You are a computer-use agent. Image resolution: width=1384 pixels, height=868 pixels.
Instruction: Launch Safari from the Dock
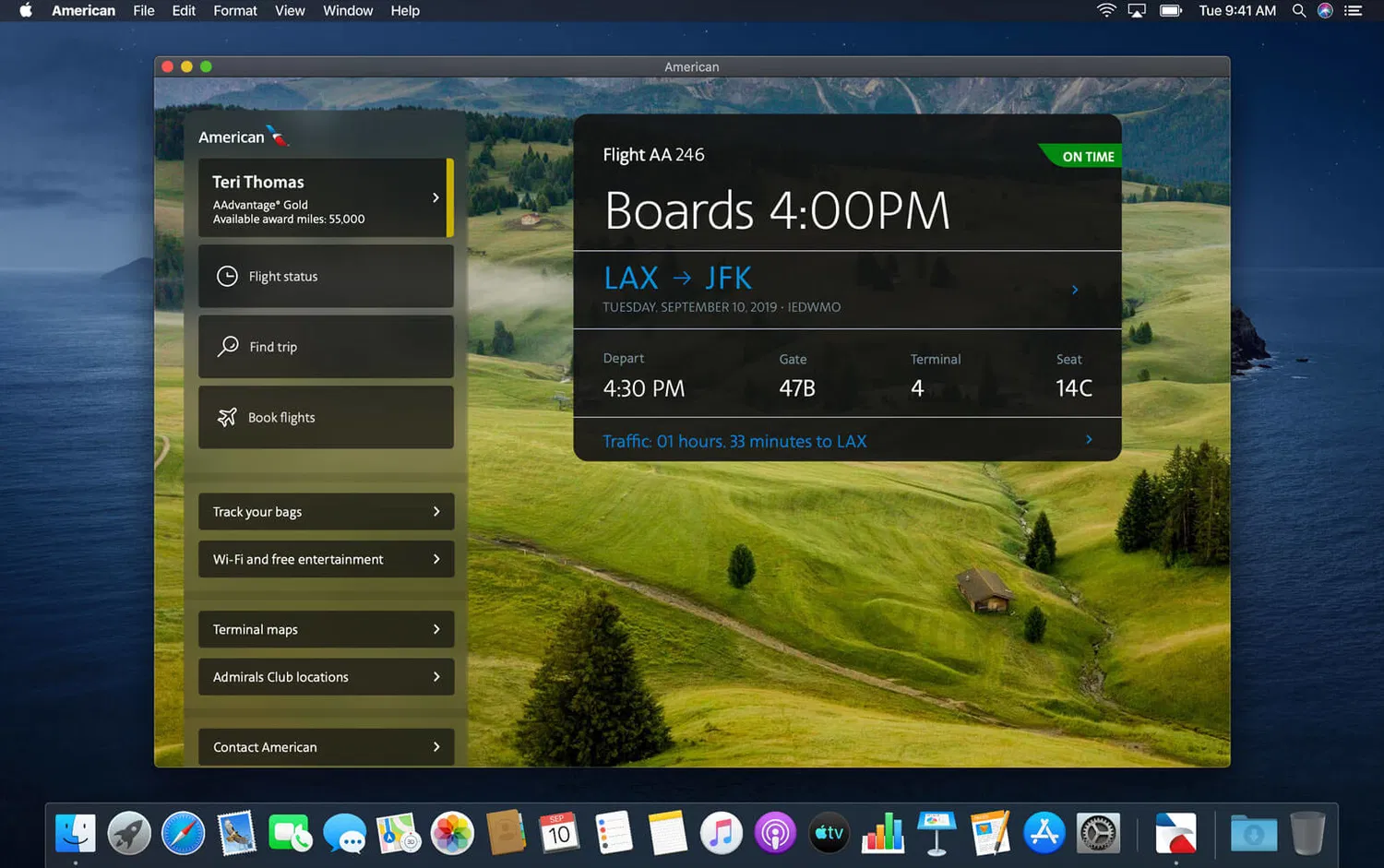tap(184, 834)
